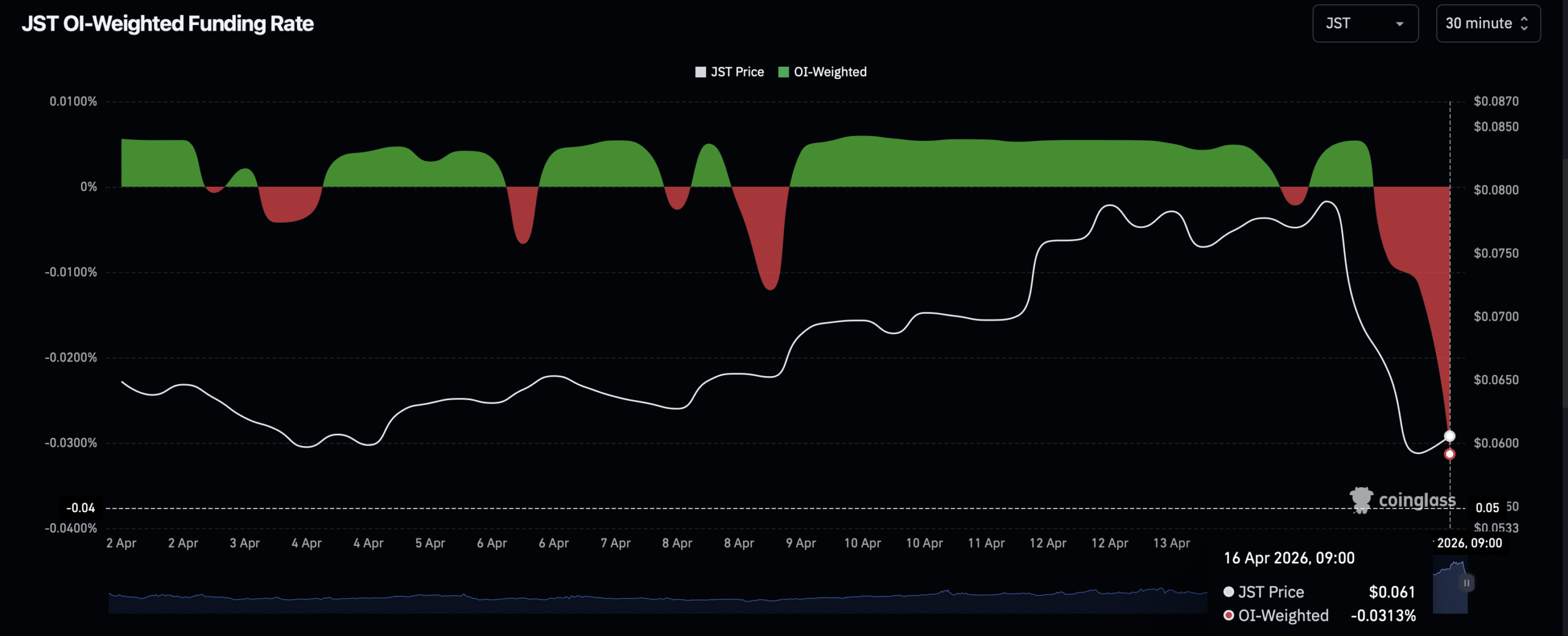
Task: Toggle the JST Price series label
Action: [x=737, y=72]
